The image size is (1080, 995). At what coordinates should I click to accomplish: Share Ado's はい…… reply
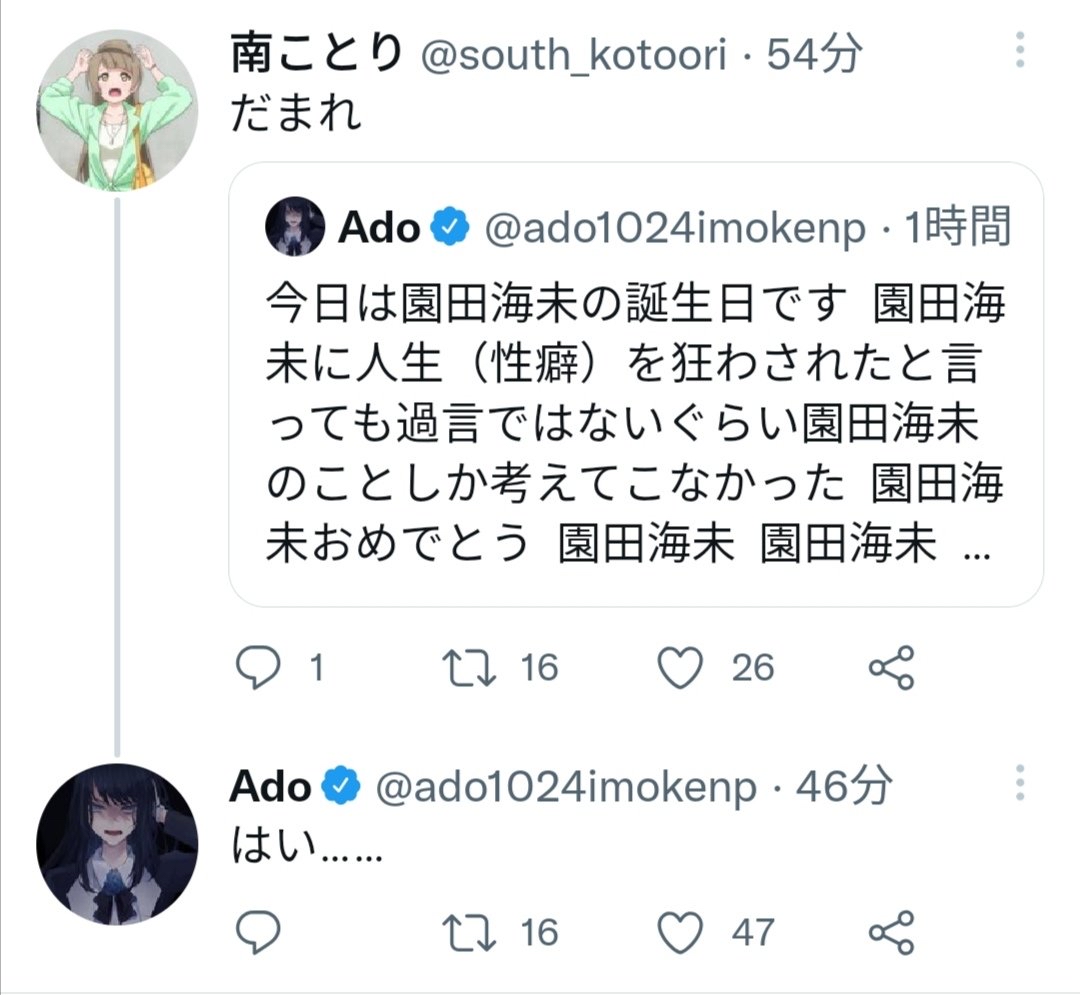point(891,932)
